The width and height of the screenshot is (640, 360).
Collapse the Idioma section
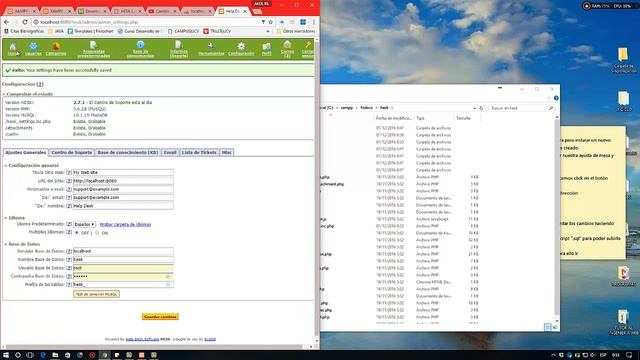coord(6,218)
